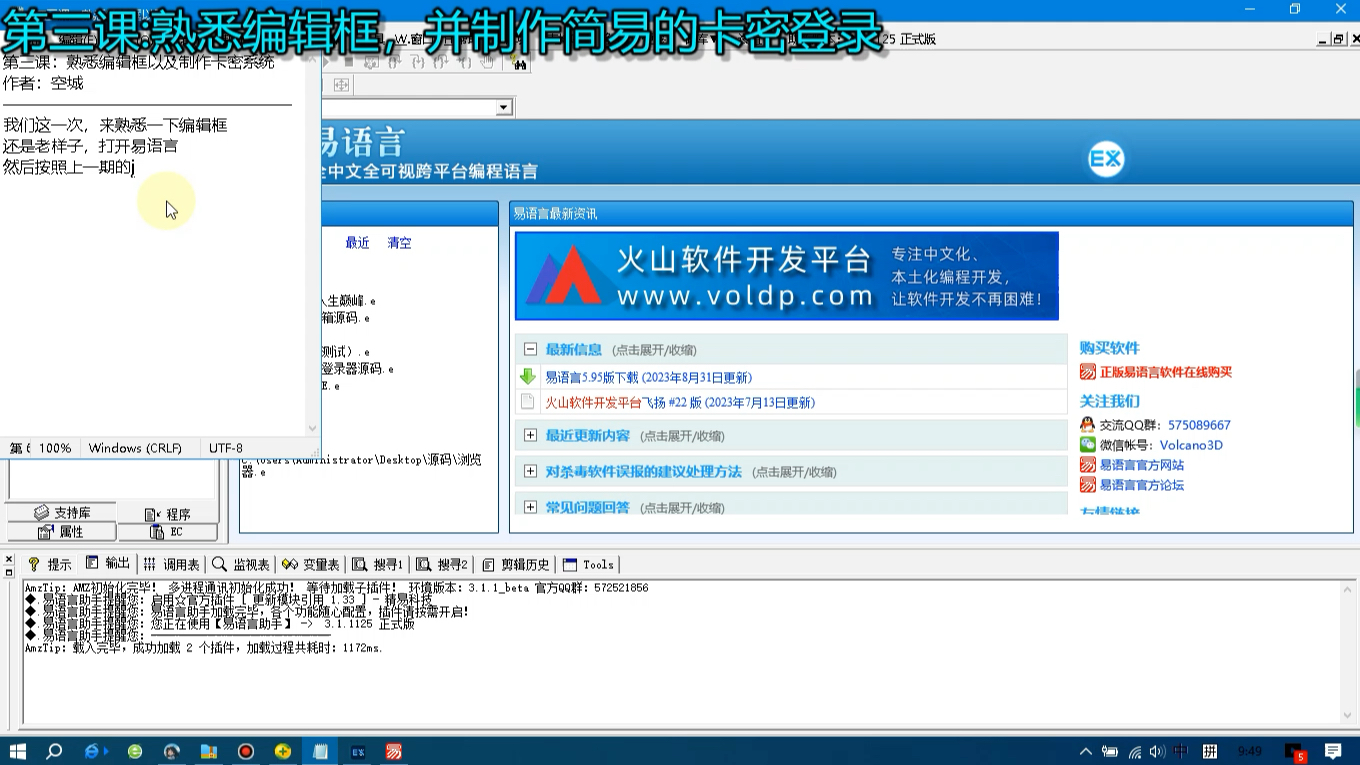
Task: Click the red screen recorder taskbar icon
Action: (246, 751)
